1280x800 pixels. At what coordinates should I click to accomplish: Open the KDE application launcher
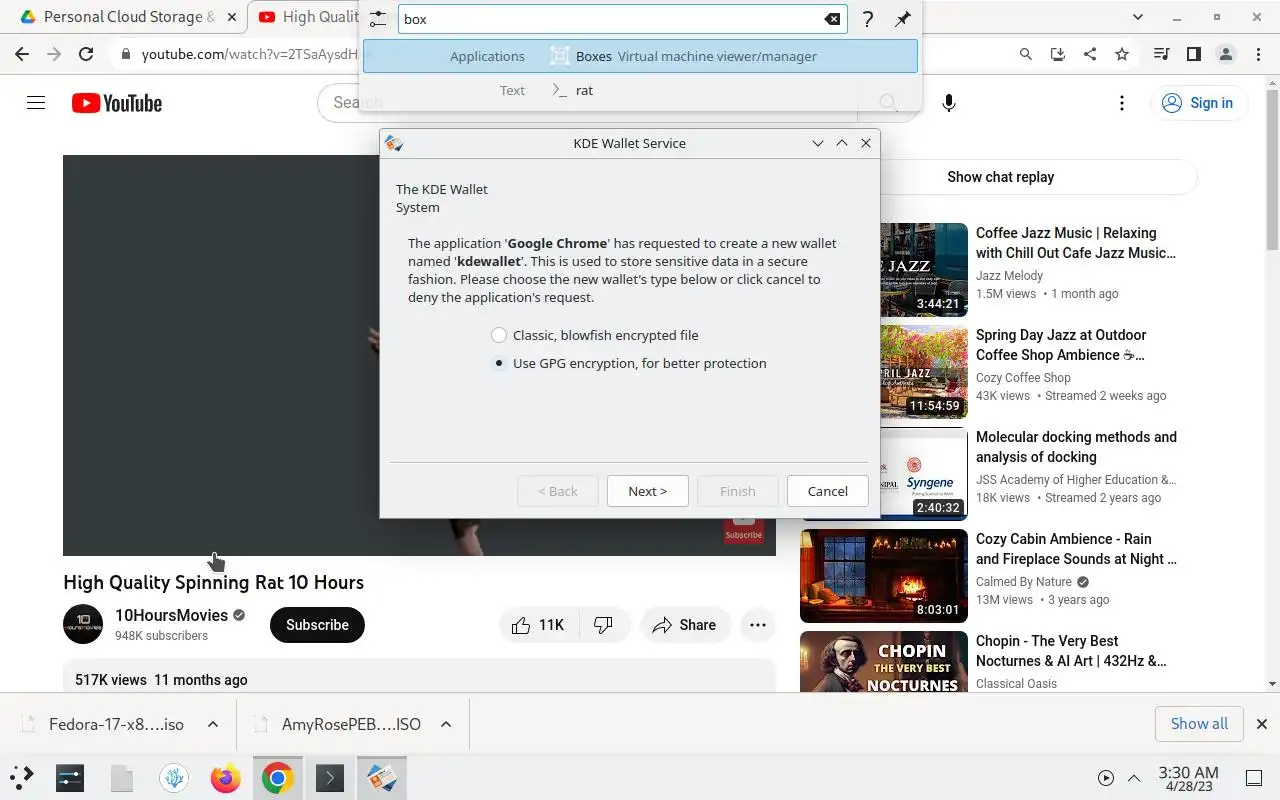click(22, 777)
